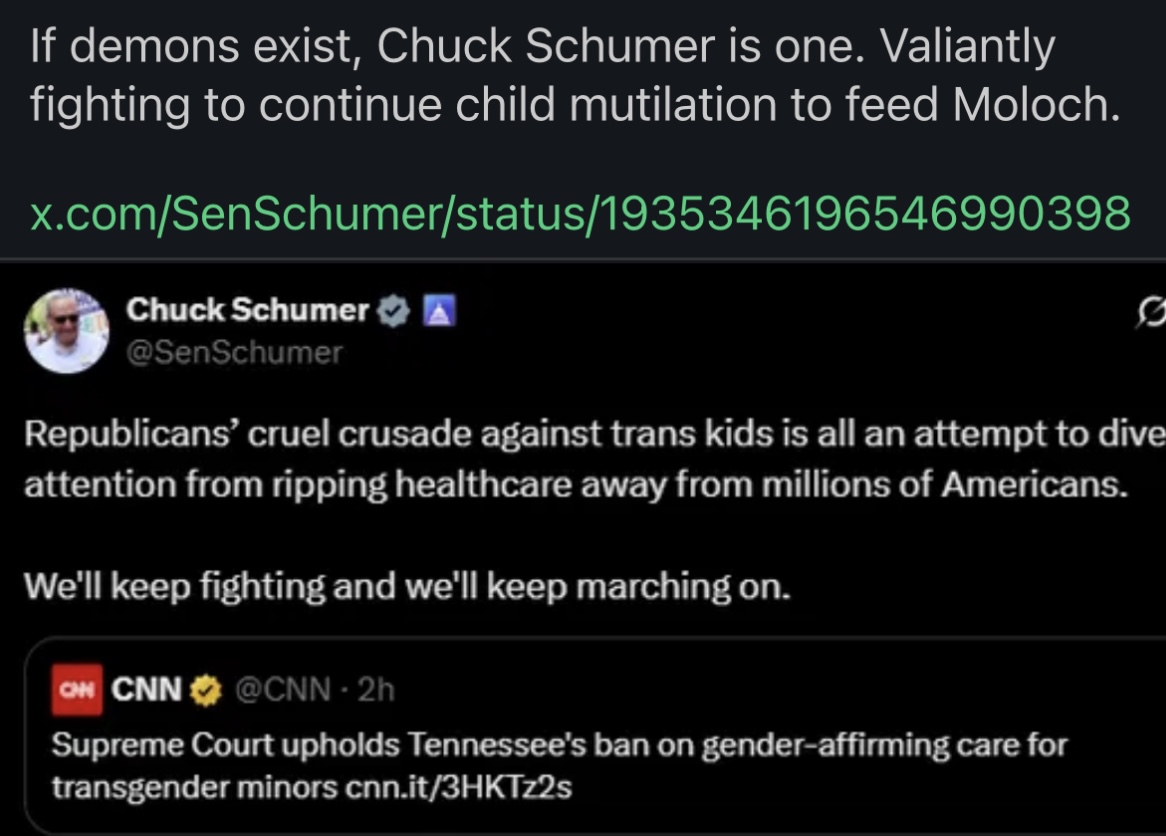The width and height of the screenshot is (1166, 836).
Task: Click the profile picture beside @SenSchumer
Action: point(66,331)
